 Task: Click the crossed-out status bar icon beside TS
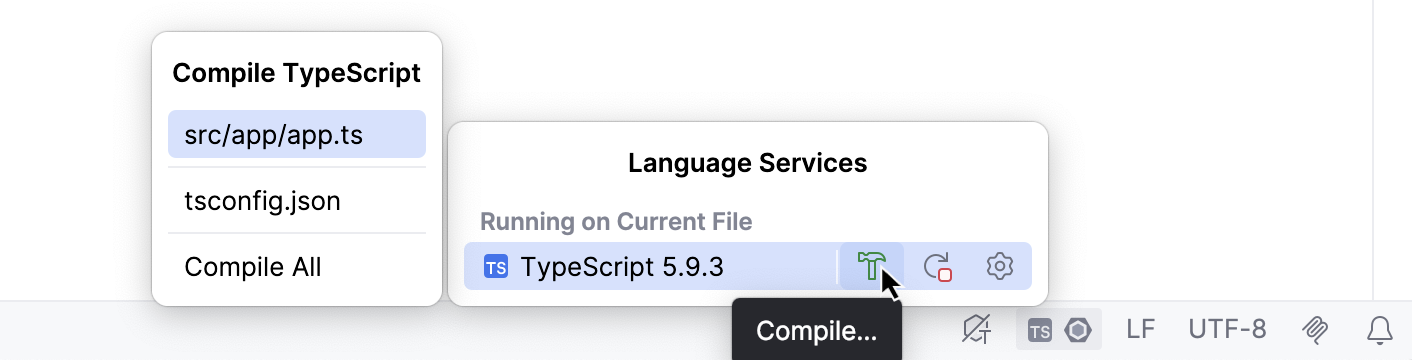tap(976, 329)
